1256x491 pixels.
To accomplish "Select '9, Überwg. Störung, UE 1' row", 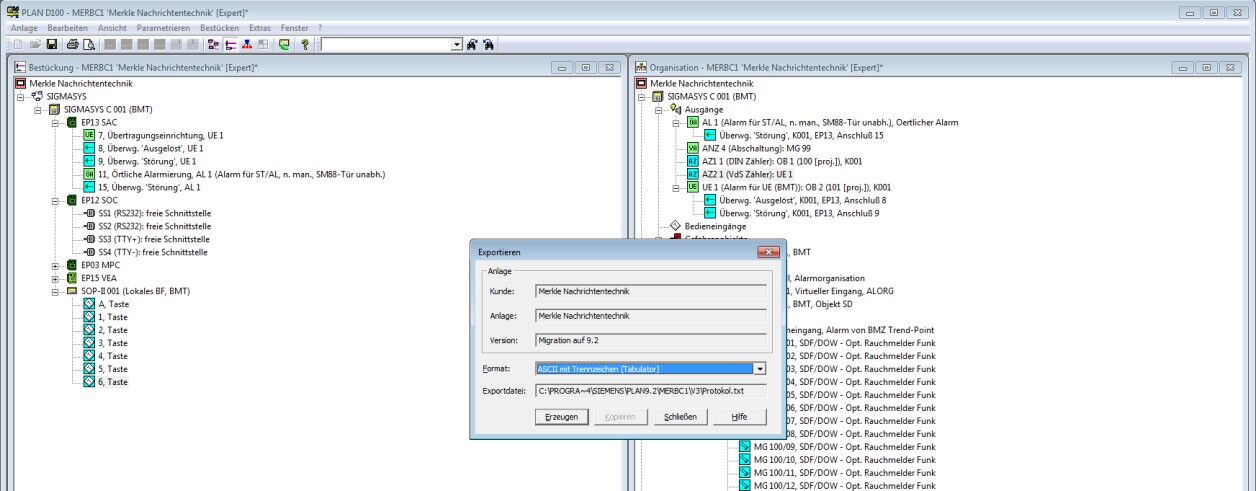I will (147, 161).
